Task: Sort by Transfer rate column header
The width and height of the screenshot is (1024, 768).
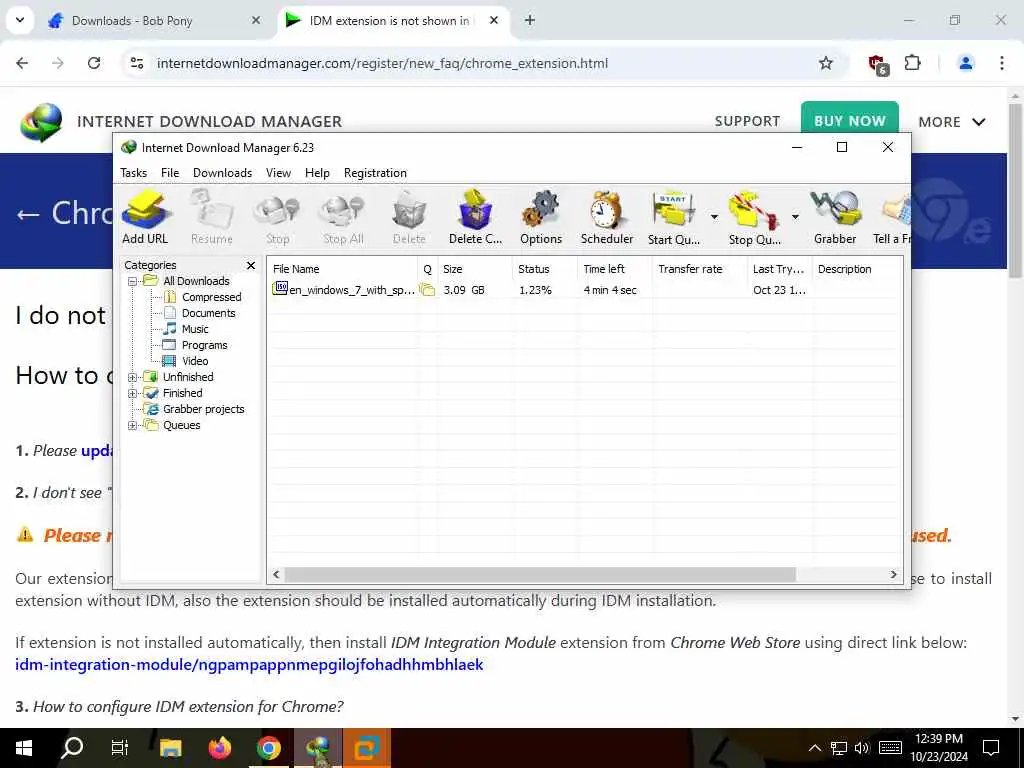Action: [x=699, y=269]
